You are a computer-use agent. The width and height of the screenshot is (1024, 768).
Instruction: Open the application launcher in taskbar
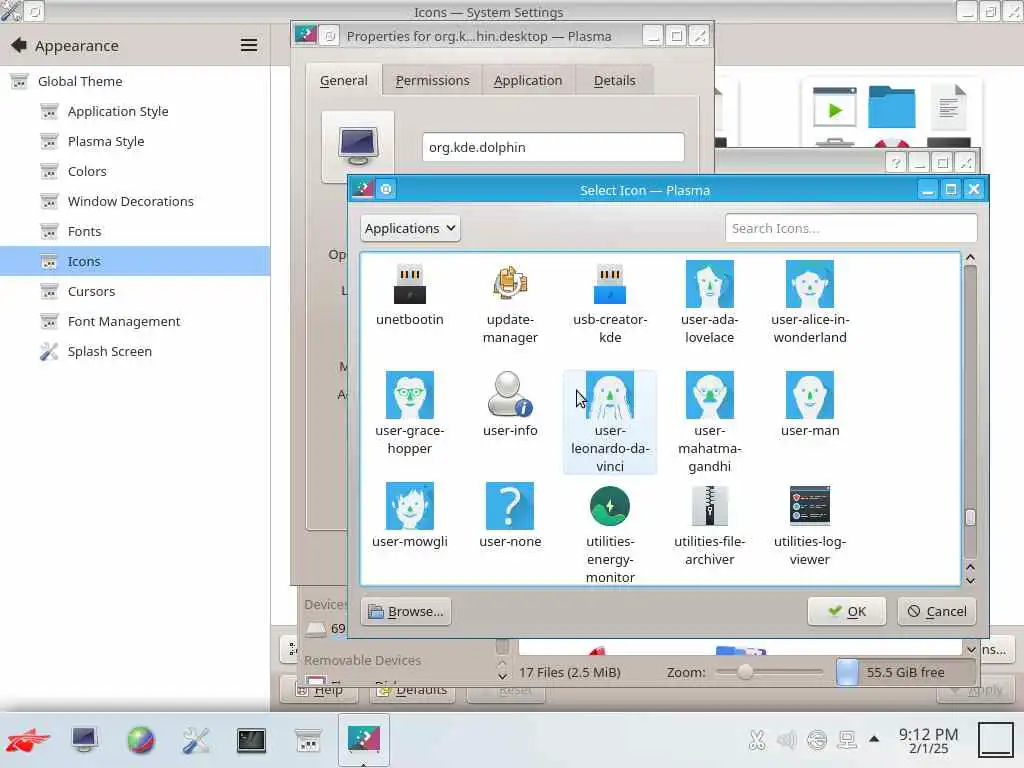coord(27,740)
